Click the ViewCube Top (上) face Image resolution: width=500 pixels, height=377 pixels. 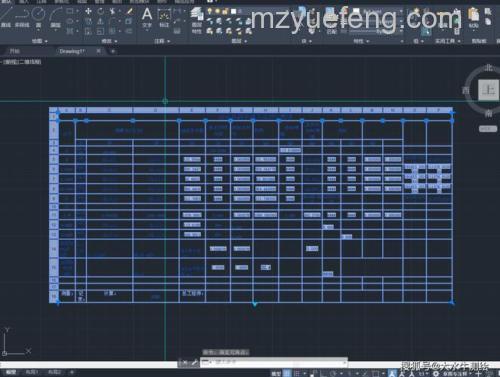tap(489, 90)
